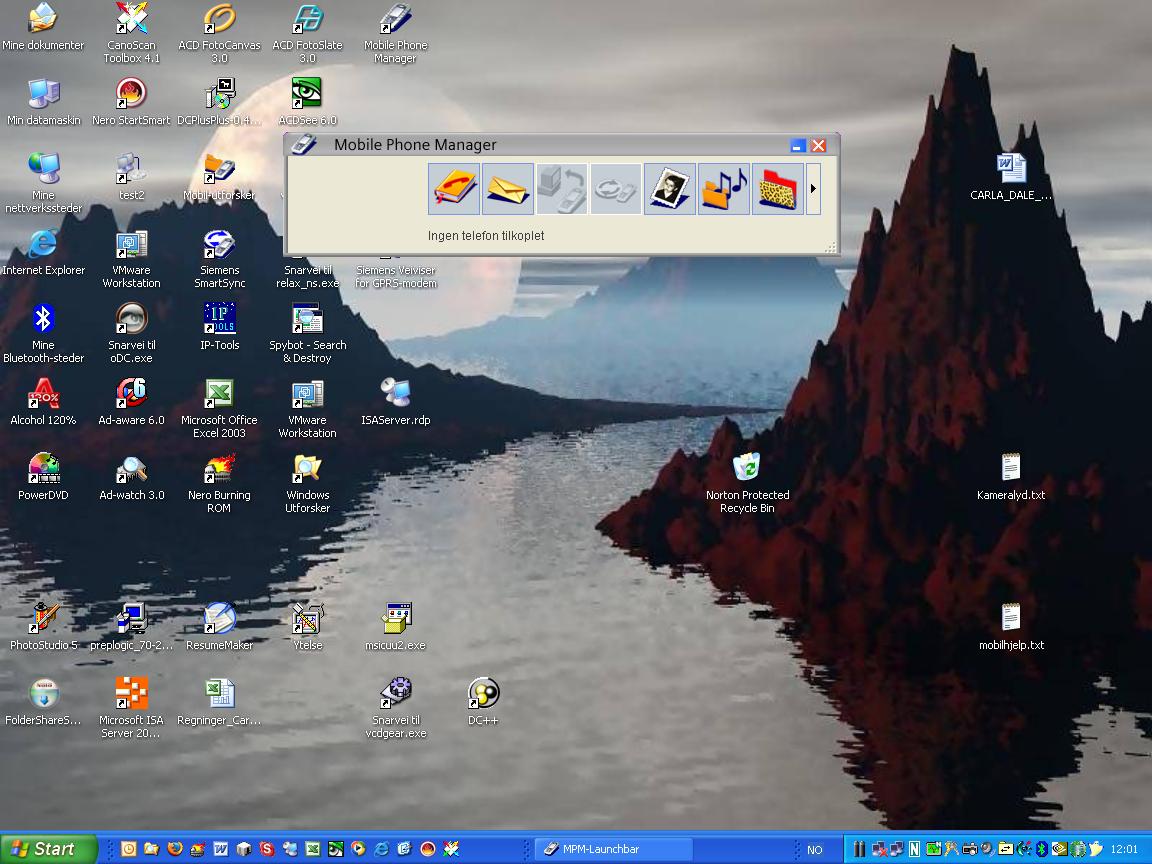Click the MPM-Launchbar taskbar button
This screenshot has height=864, width=1152.
tap(613, 849)
